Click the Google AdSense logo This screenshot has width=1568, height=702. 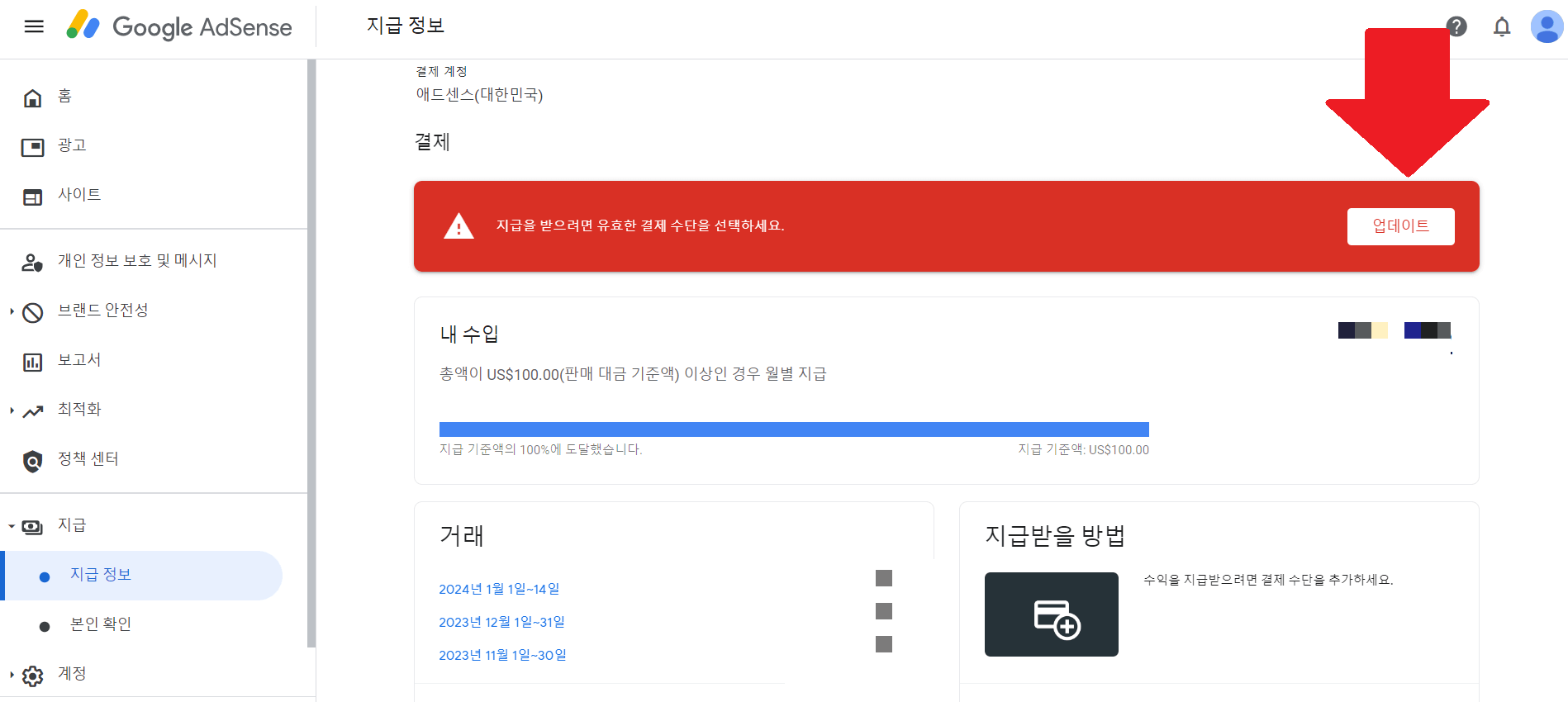coord(179,26)
